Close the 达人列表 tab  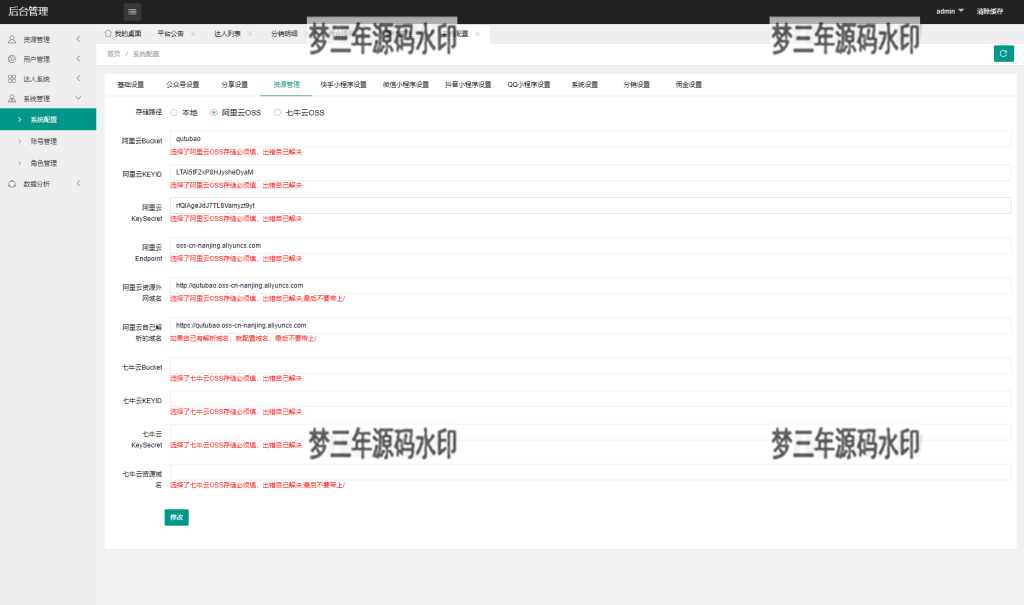tap(249, 34)
